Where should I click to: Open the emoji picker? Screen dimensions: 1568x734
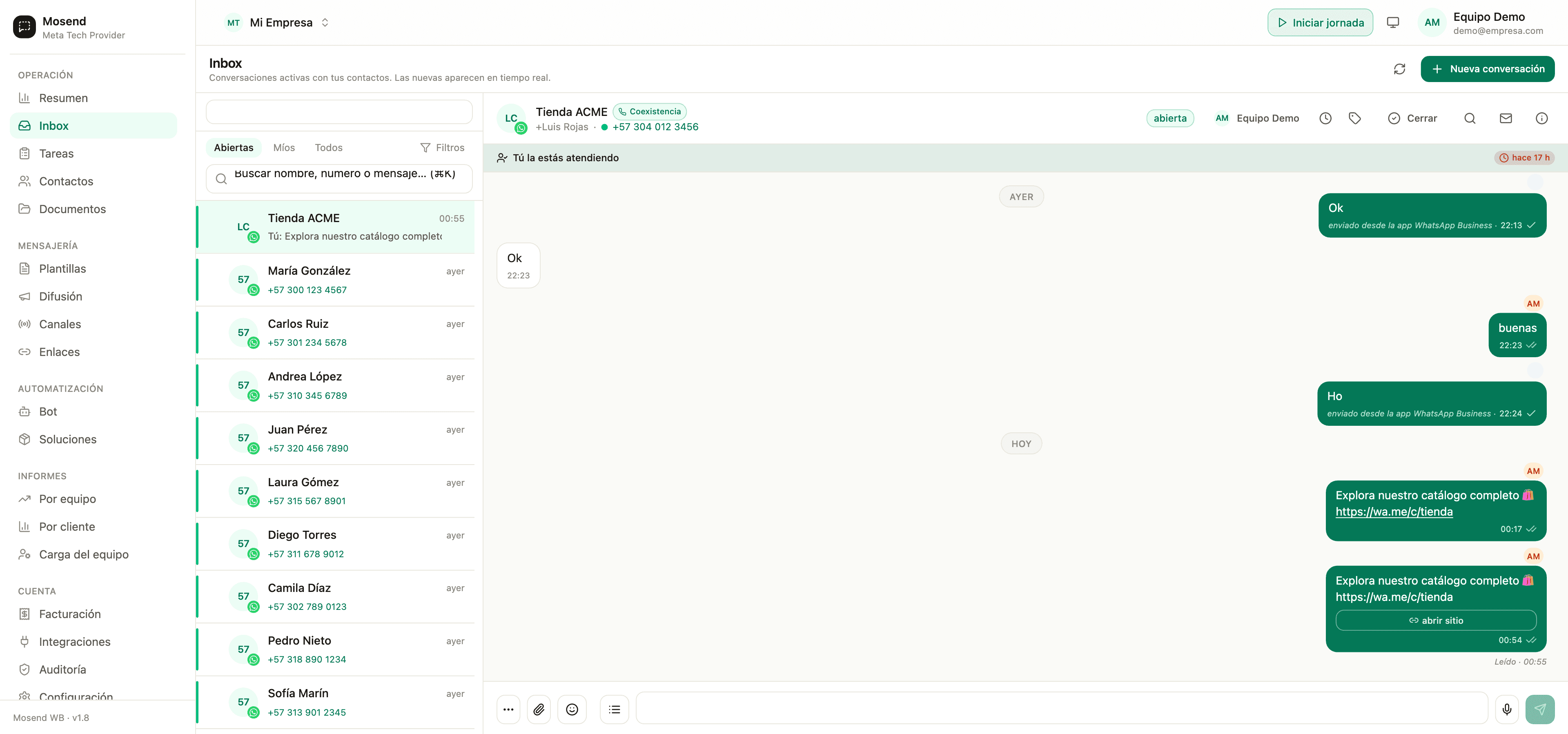(572, 709)
